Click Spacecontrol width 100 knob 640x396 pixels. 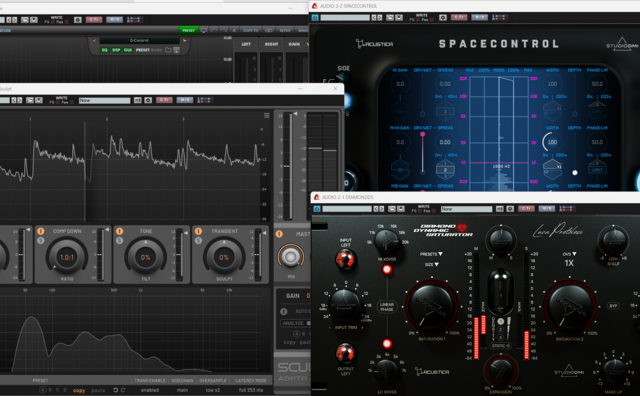pos(552,142)
